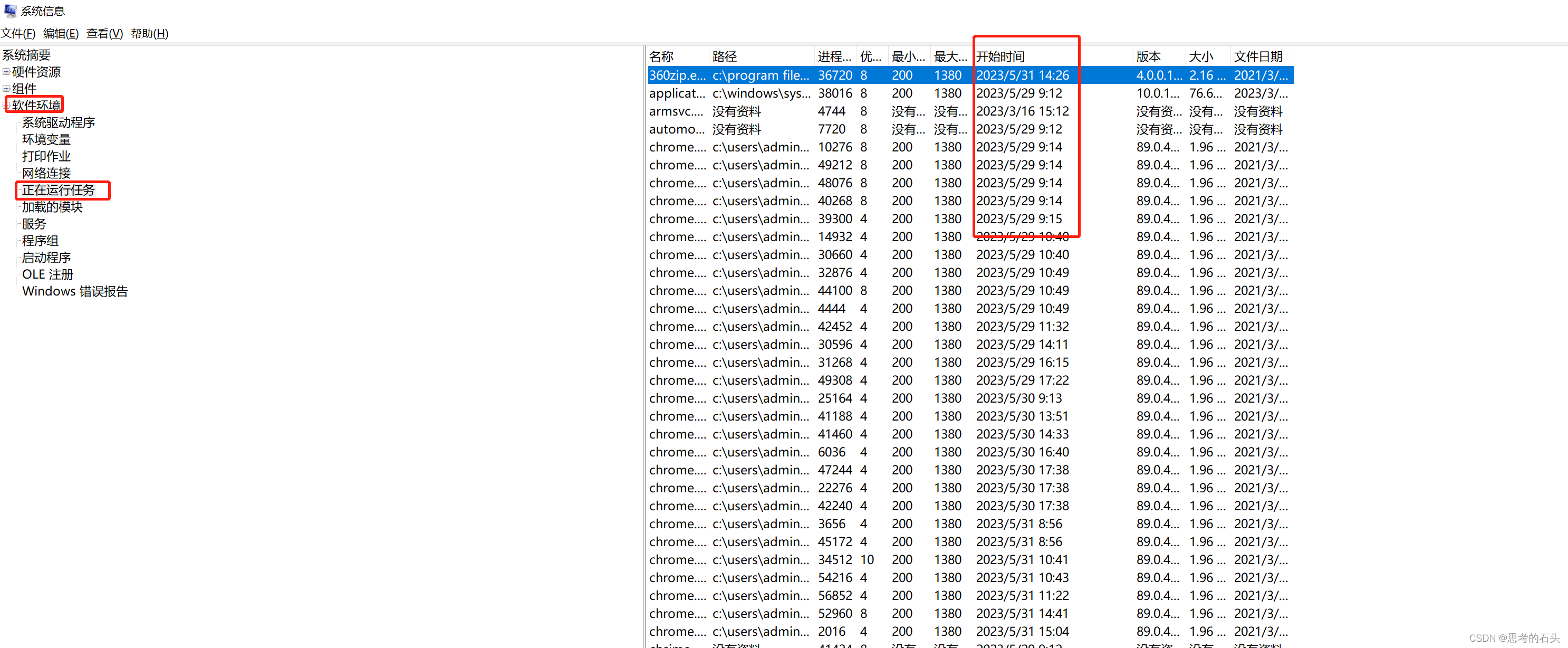The image size is (1568, 648).
Task: Select 硬件资源 in the tree
Action: coord(36,72)
